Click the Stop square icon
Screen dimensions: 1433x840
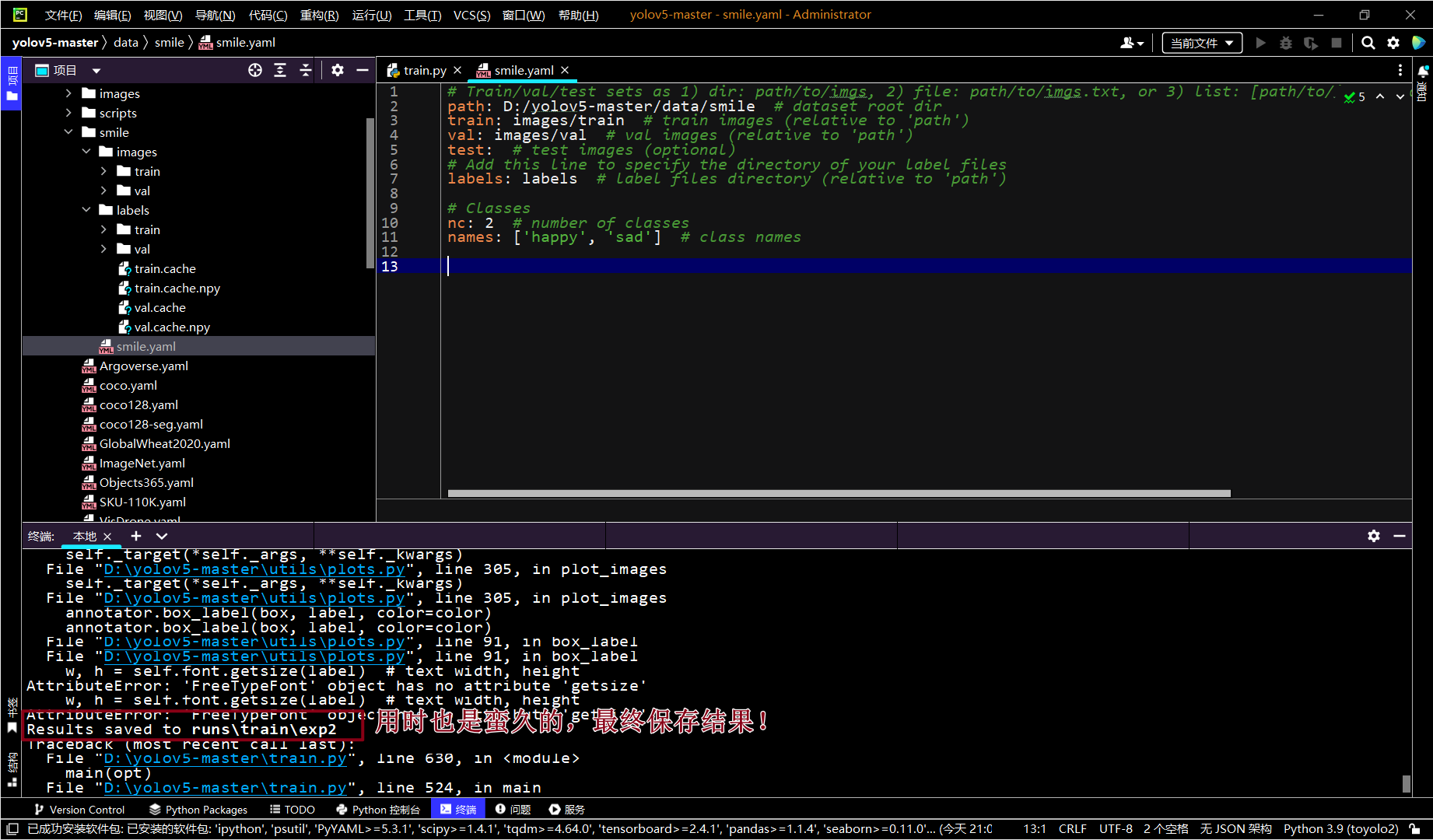(1337, 43)
